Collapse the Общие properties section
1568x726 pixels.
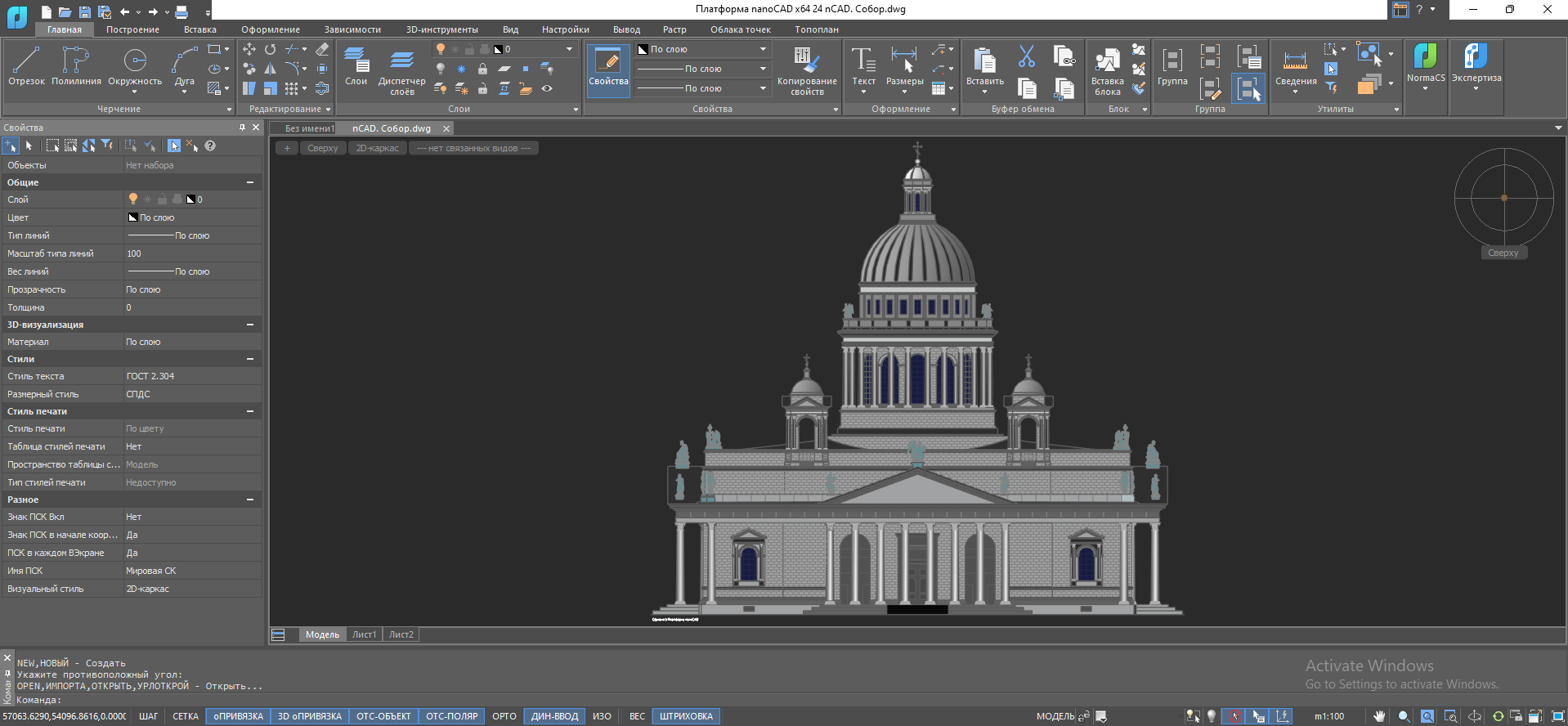coord(250,182)
